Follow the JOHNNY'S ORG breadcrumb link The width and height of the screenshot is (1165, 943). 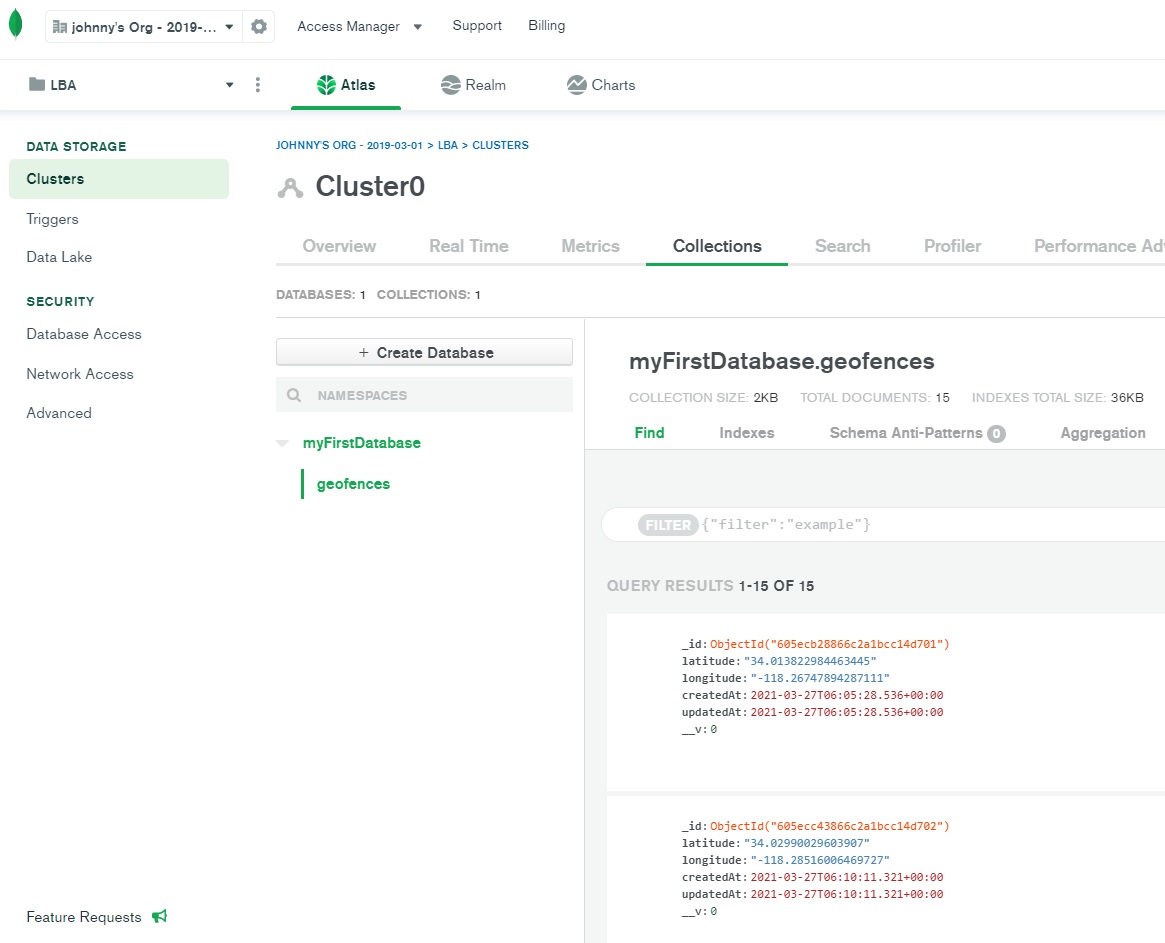(x=349, y=145)
